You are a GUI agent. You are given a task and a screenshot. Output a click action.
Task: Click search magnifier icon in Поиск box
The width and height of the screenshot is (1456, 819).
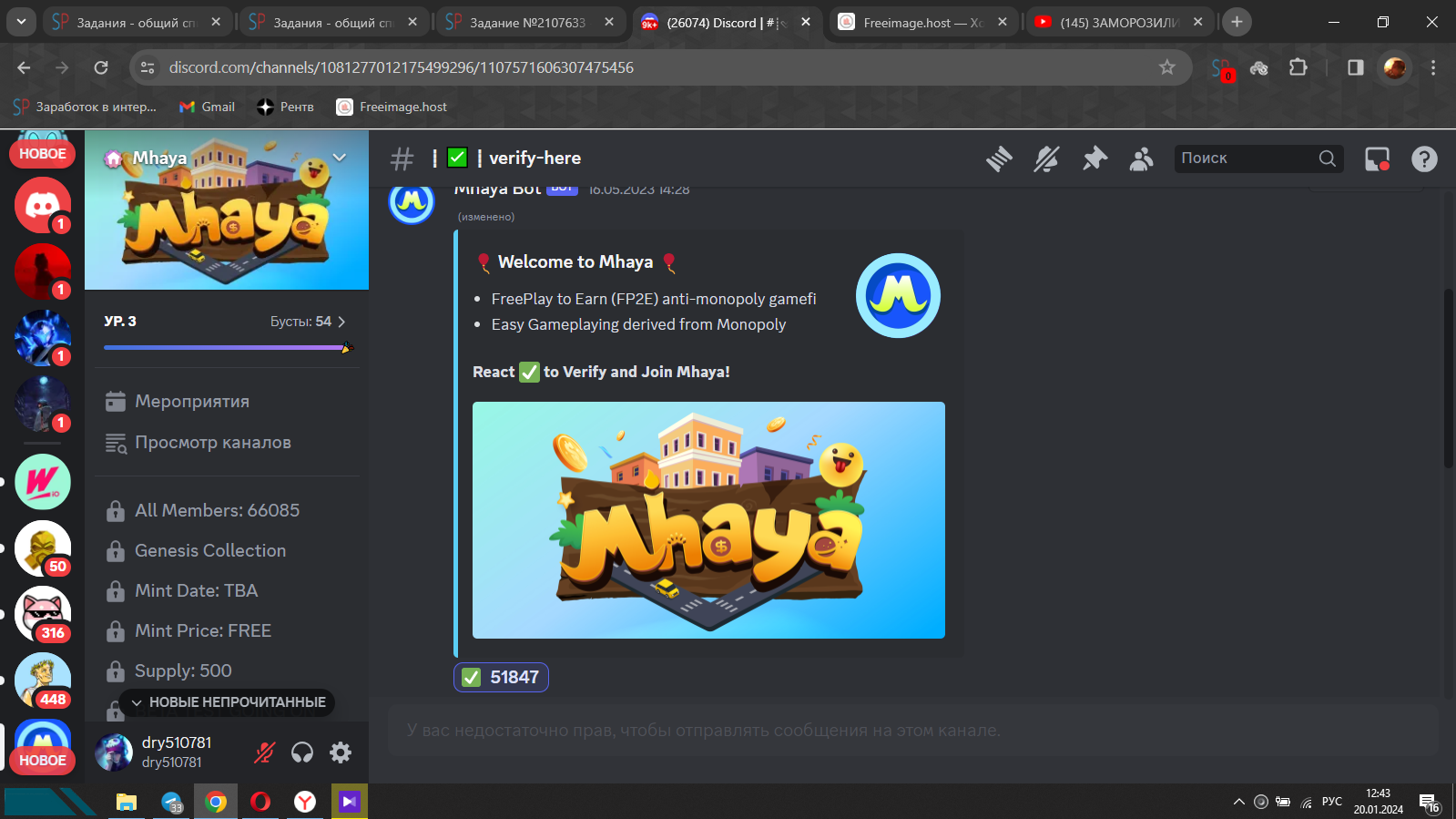[1328, 159]
